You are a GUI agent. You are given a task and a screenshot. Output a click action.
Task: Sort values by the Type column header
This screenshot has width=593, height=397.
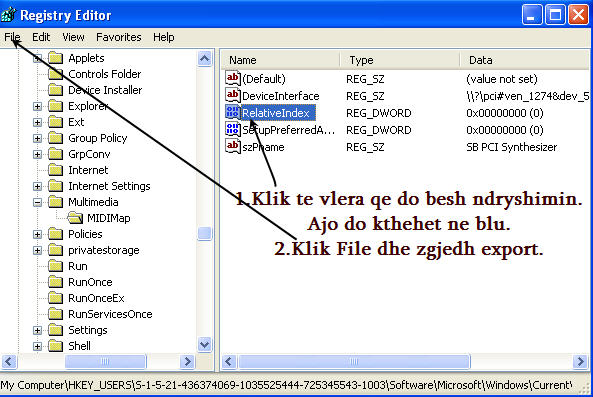pyautogui.click(x=400, y=60)
